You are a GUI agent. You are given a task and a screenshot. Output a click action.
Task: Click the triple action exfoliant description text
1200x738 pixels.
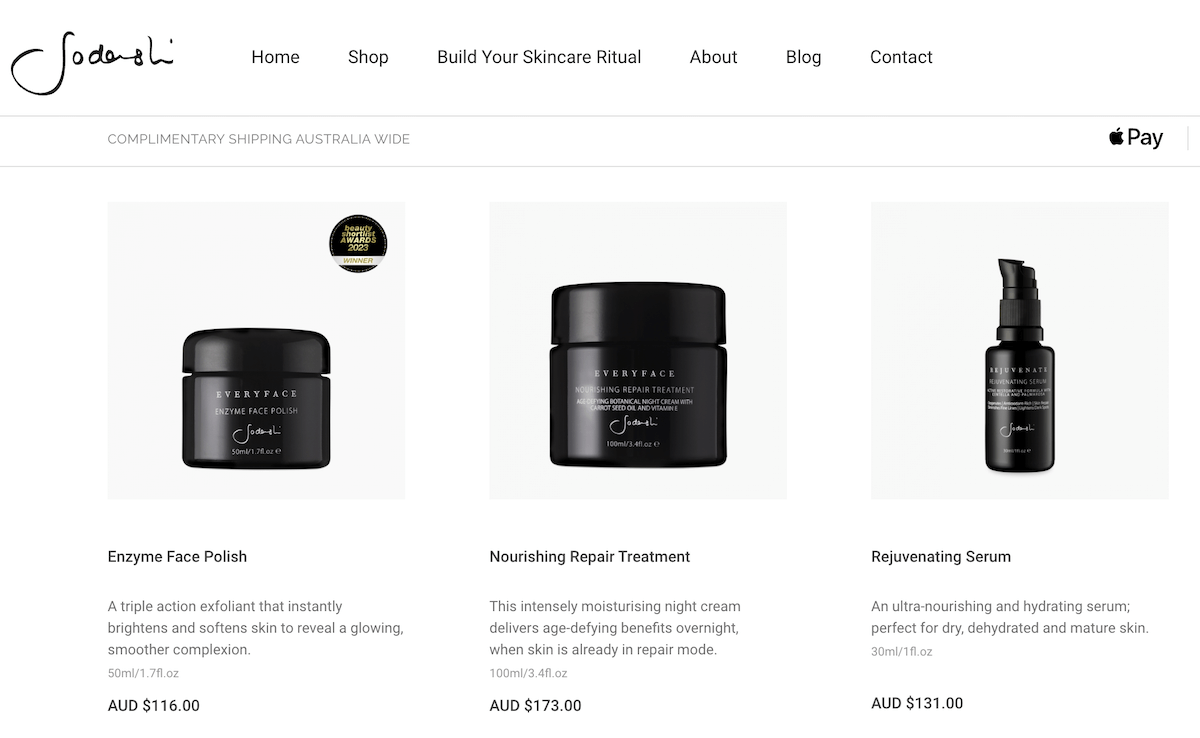pos(256,628)
